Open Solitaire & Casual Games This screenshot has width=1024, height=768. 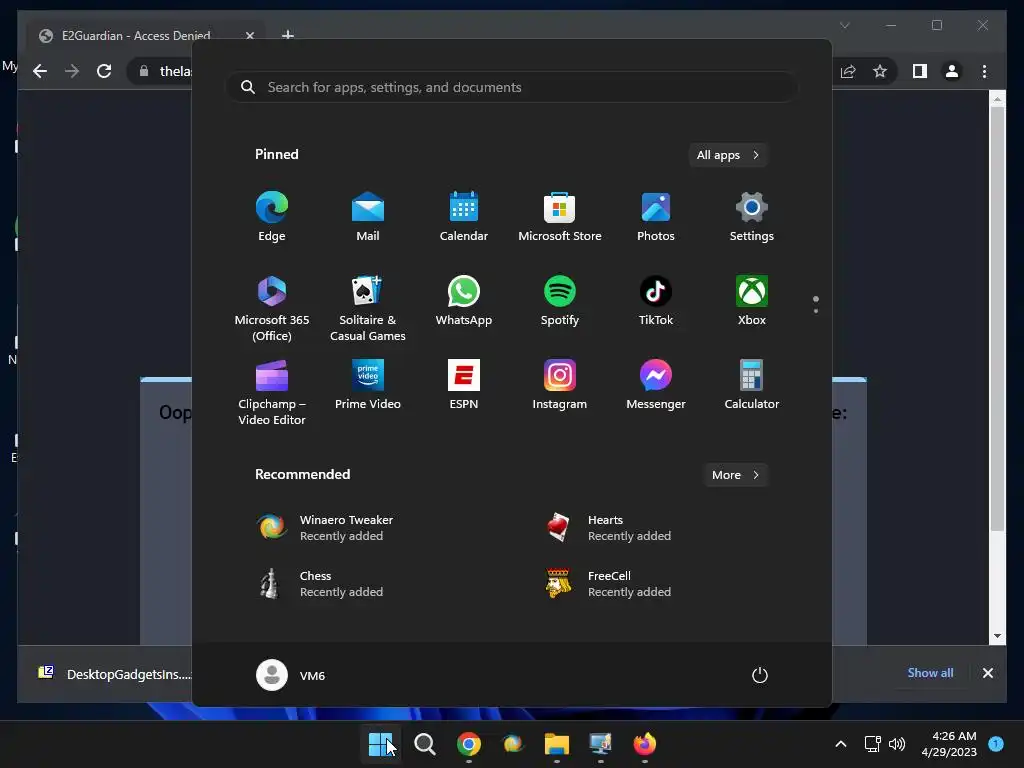tap(368, 308)
